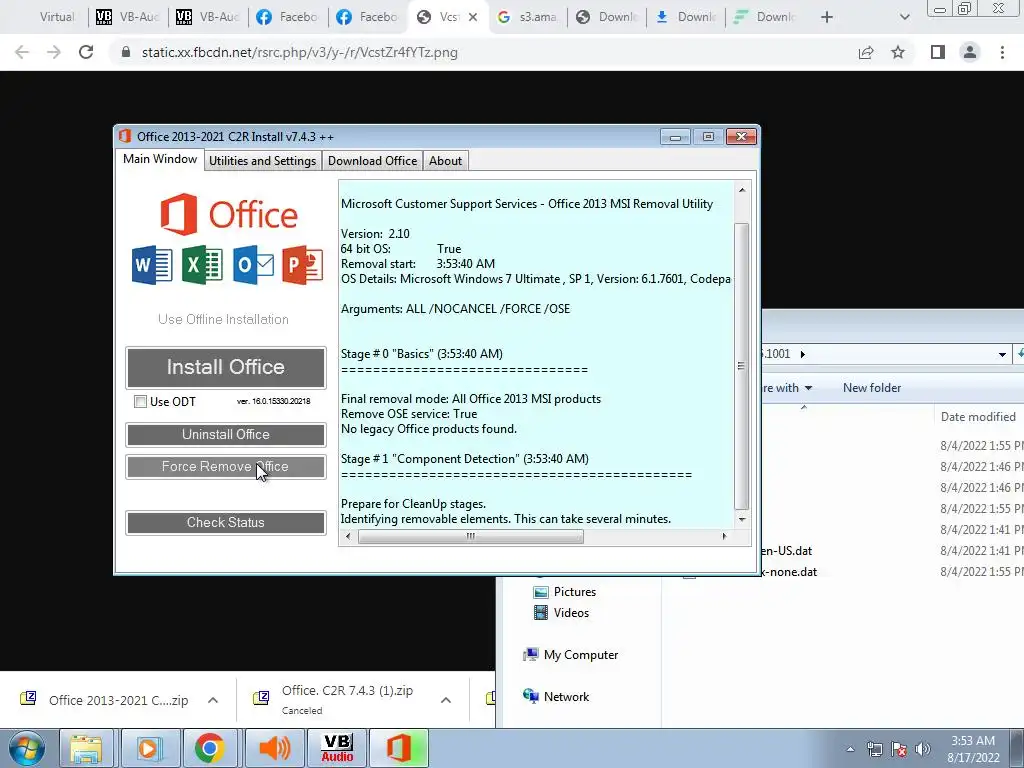Select Office installer taskbar icon
Image resolution: width=1024 pixels, height=768 pixels.
tap(399, 748)
